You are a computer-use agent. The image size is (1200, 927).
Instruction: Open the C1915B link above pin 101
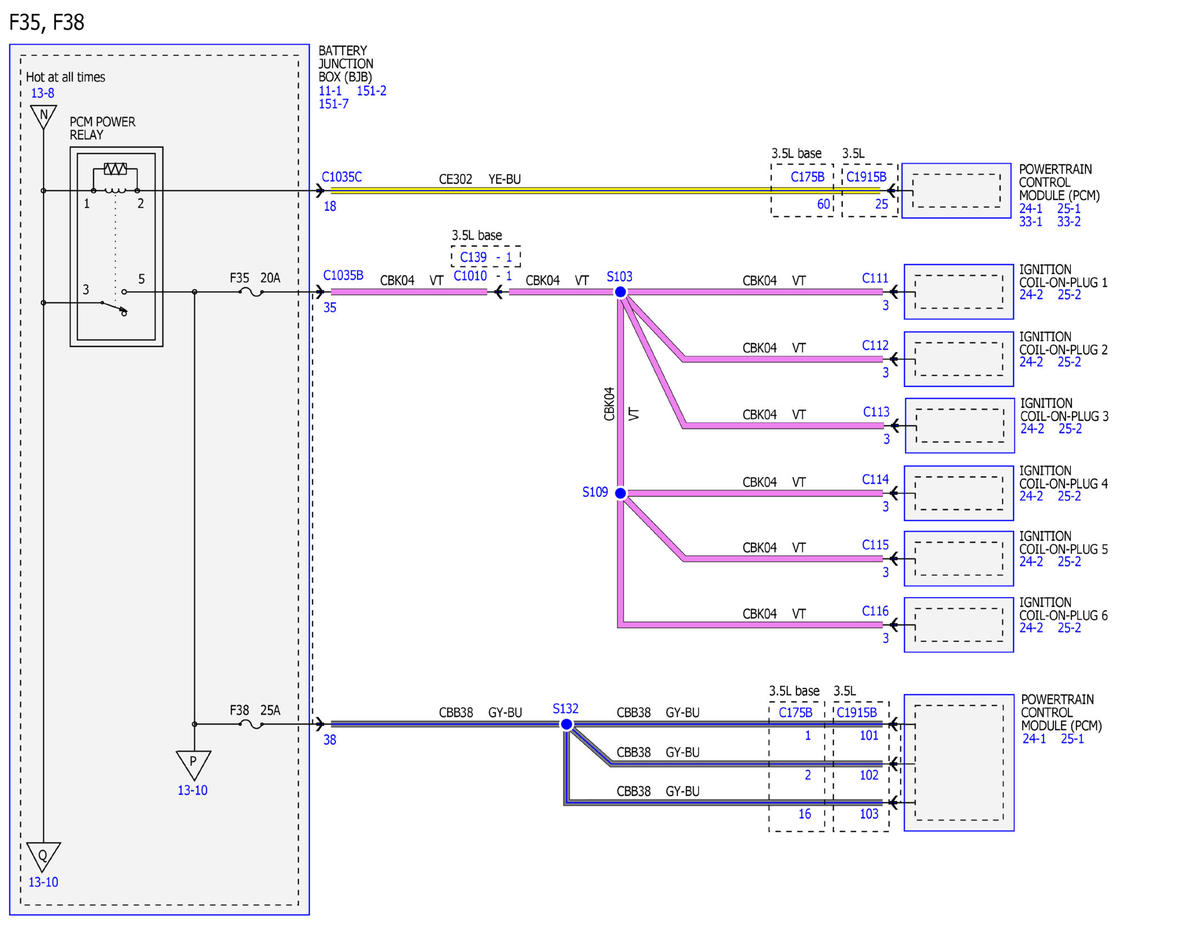[x=857, y=713]
